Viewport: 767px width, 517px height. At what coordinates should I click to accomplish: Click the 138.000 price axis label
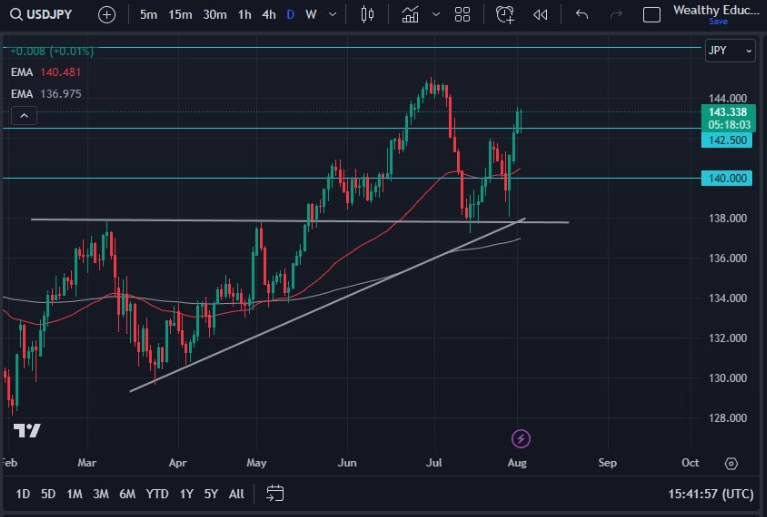pos(727,218)
